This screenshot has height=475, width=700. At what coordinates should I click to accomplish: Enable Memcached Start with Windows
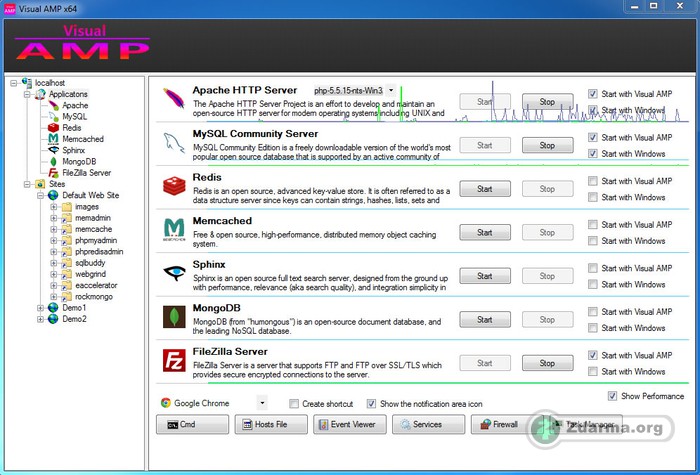click(x=592, y=241)
